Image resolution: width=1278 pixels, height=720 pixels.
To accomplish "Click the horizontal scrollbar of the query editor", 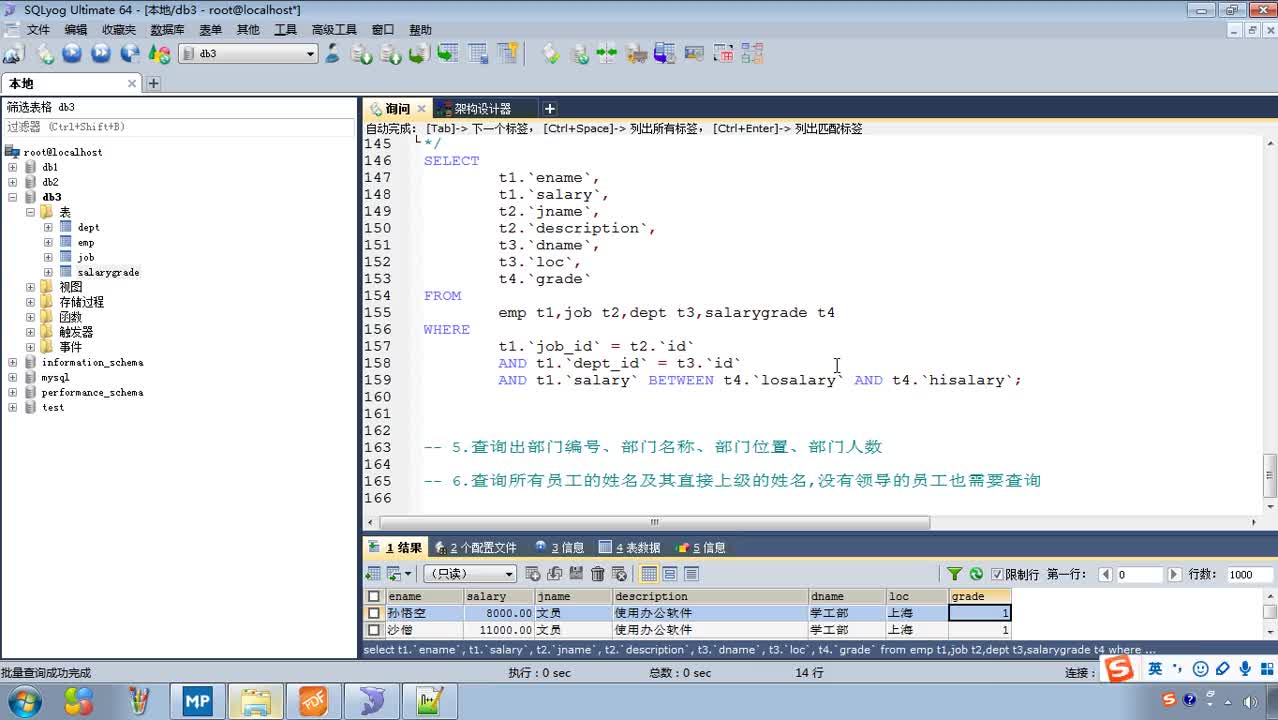I will click(655, 522).
